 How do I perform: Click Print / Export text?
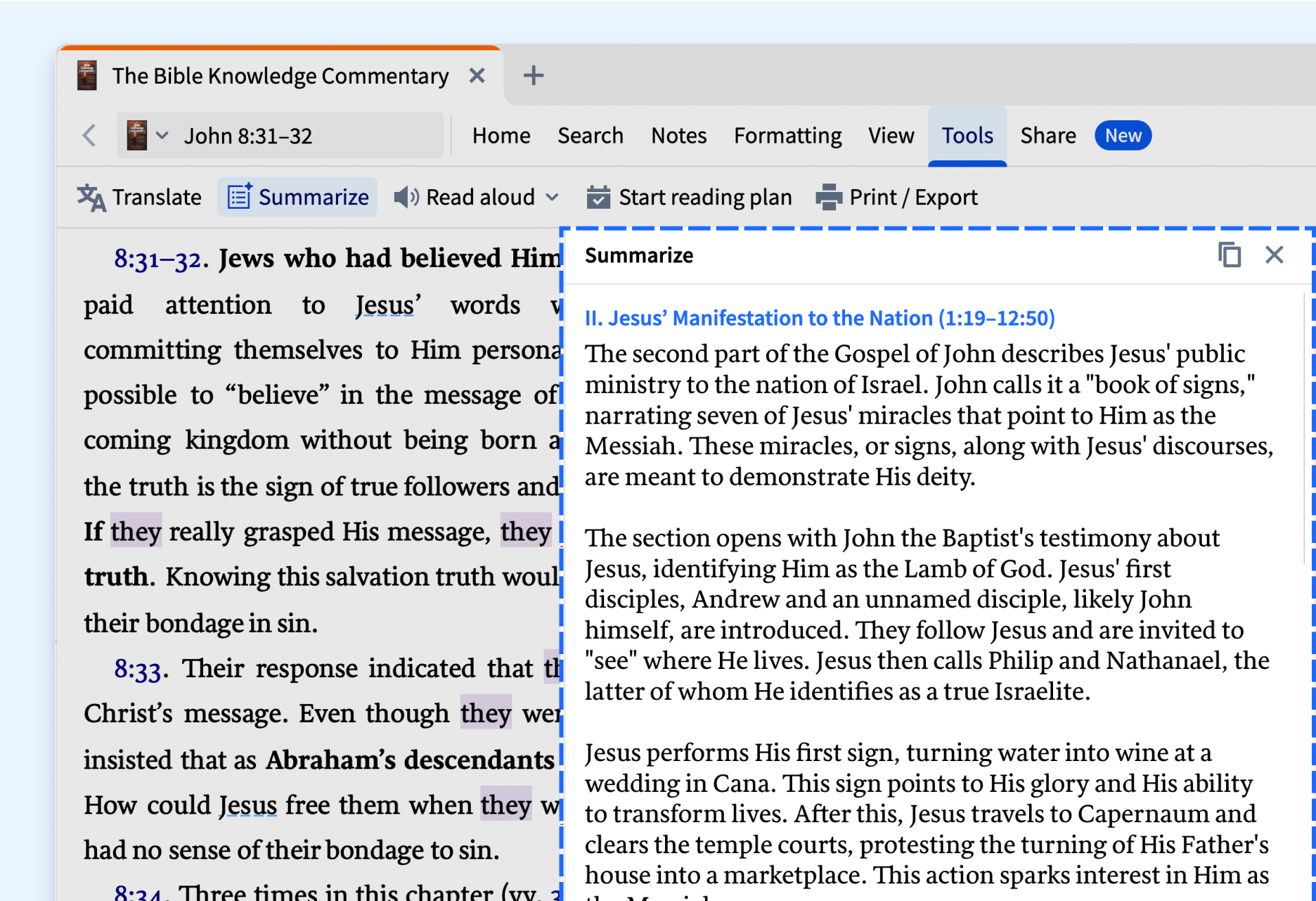click(913, 197)
